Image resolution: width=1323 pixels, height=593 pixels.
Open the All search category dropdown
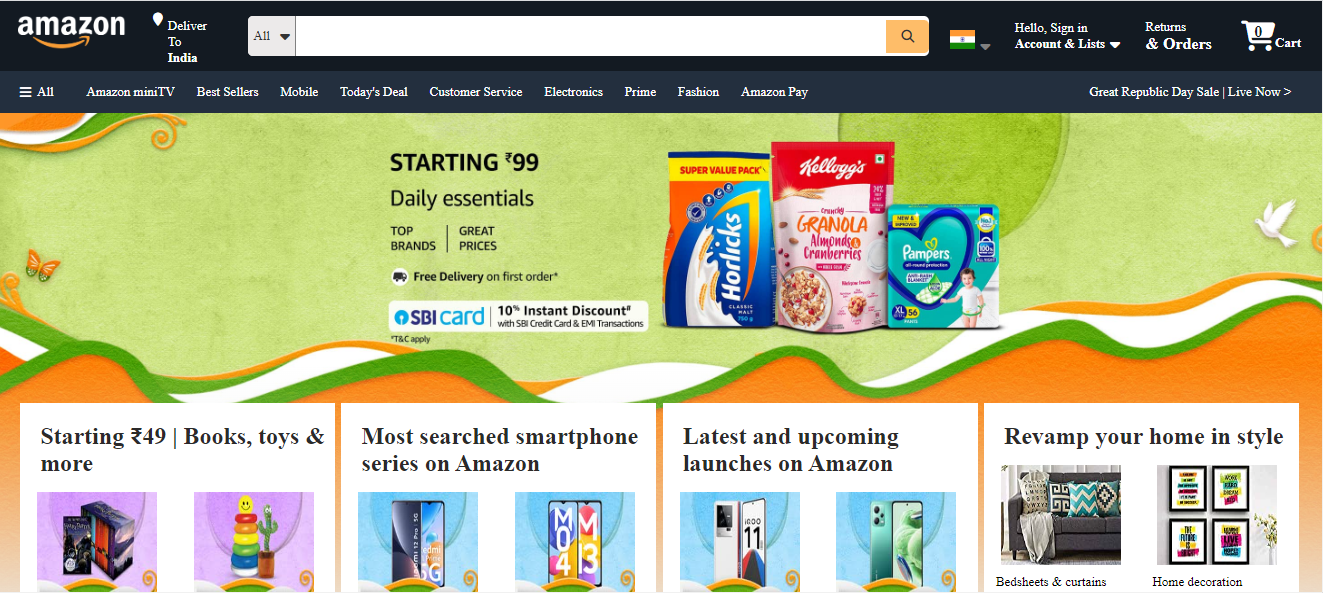pos(272,37)
